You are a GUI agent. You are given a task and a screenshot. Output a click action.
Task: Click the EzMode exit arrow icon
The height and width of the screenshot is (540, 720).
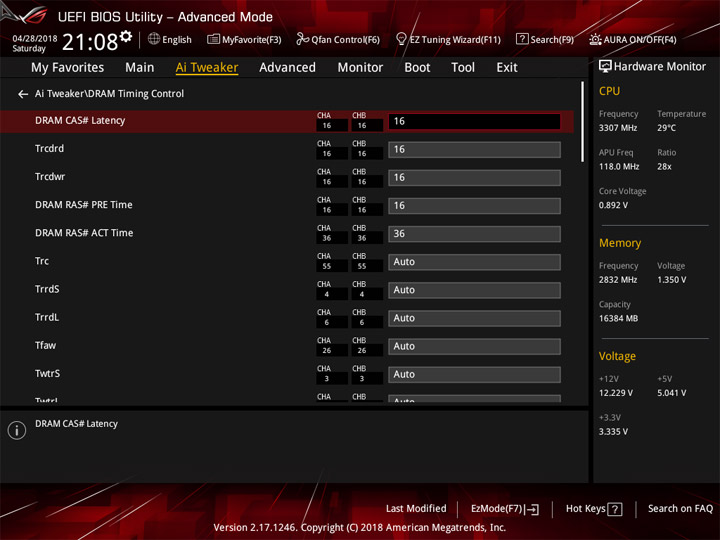point(532,509)
